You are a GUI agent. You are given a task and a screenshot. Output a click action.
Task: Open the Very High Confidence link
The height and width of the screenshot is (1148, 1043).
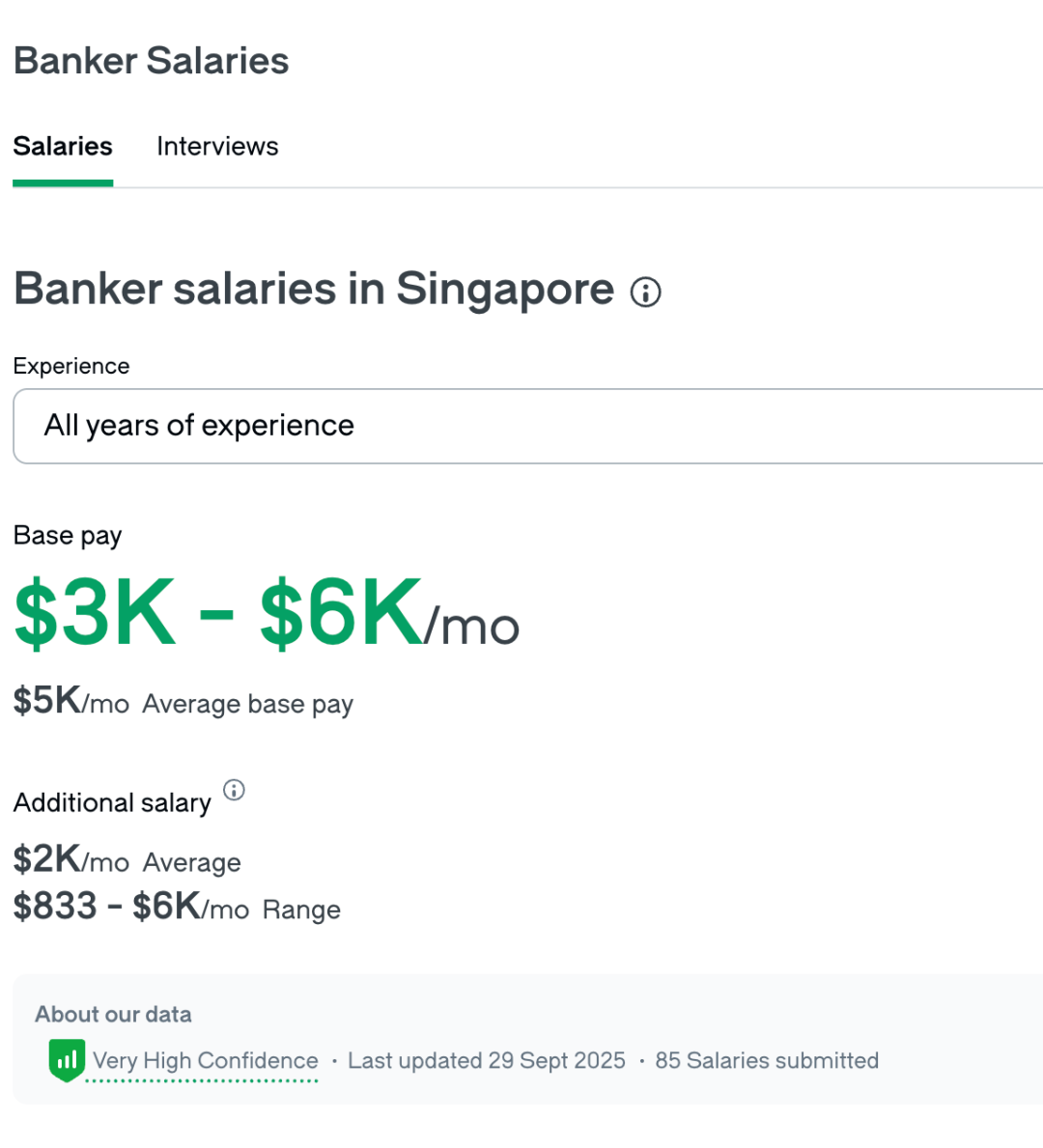click(205, 1061)
